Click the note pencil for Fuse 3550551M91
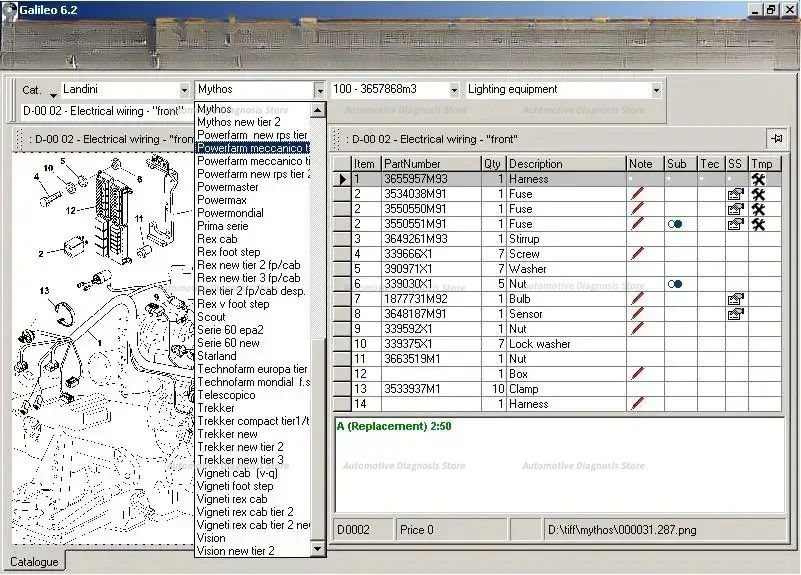 (637, 224)
